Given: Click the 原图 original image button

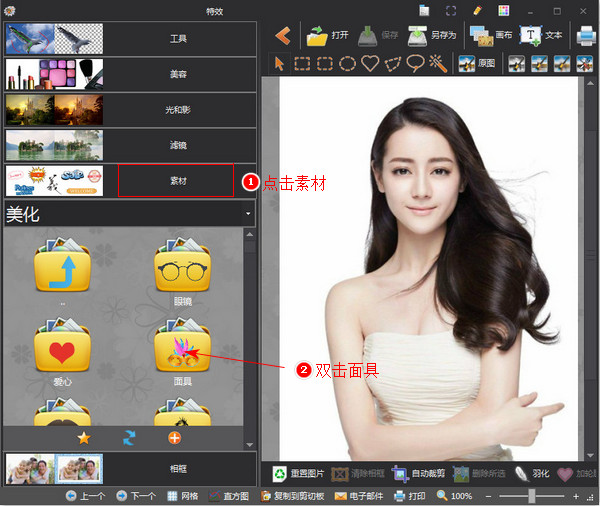Looking at the screenshot, I should (x=477, y=64).
